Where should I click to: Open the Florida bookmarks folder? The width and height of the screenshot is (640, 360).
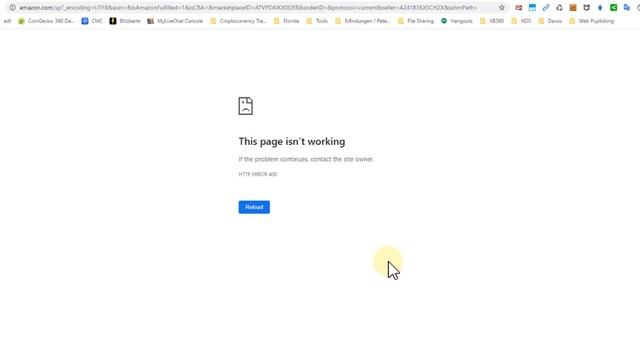pyautogui.click(x=286, y=21)
